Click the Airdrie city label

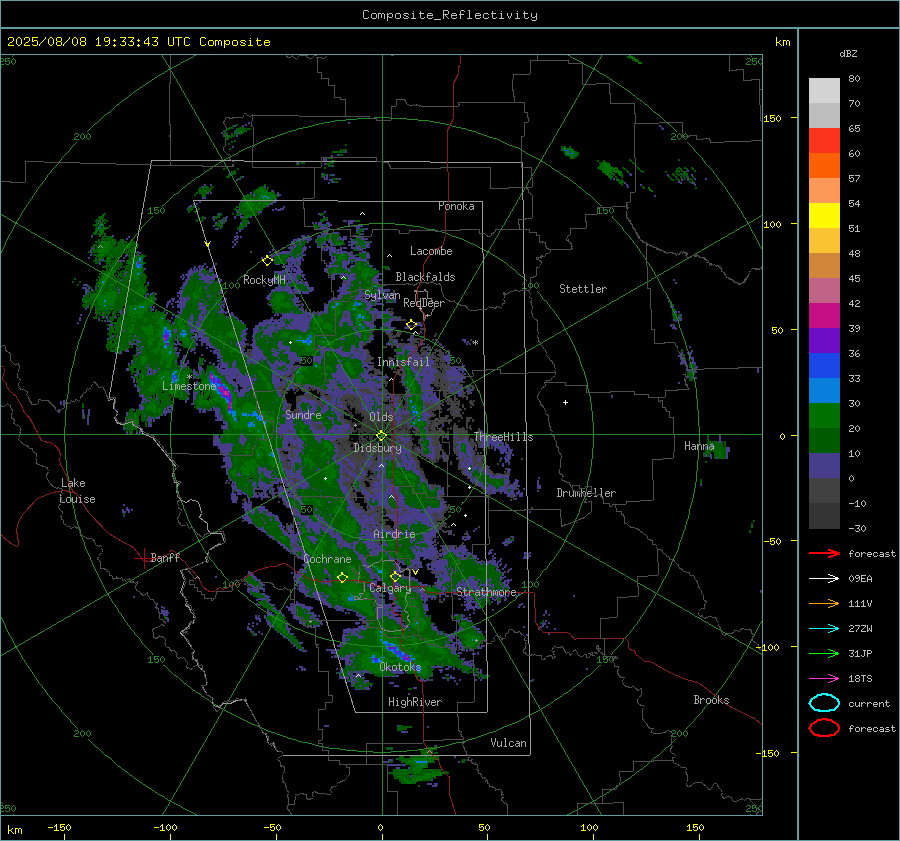click(394, 534)
